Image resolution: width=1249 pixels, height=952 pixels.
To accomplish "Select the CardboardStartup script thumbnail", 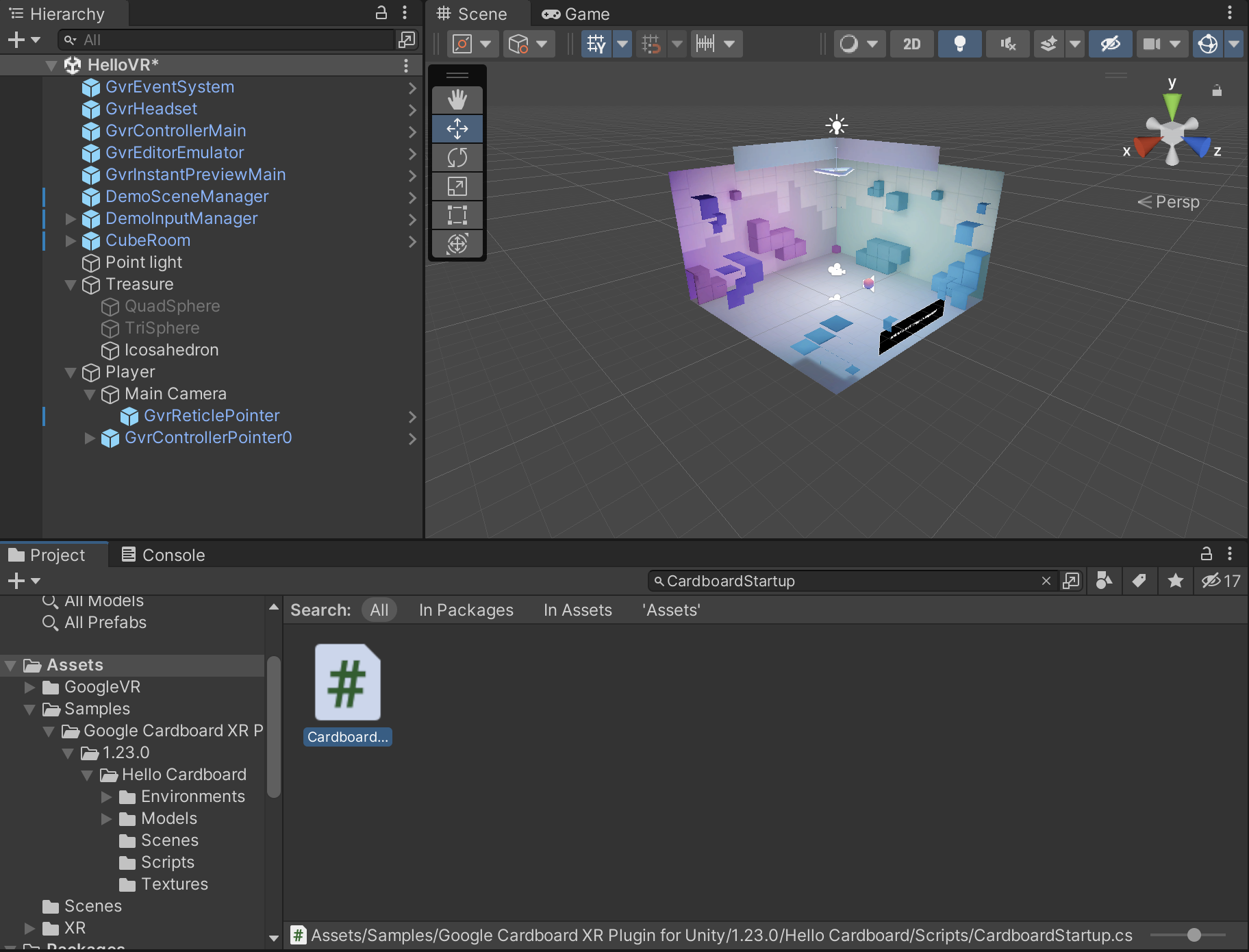I will pos(346,681).
